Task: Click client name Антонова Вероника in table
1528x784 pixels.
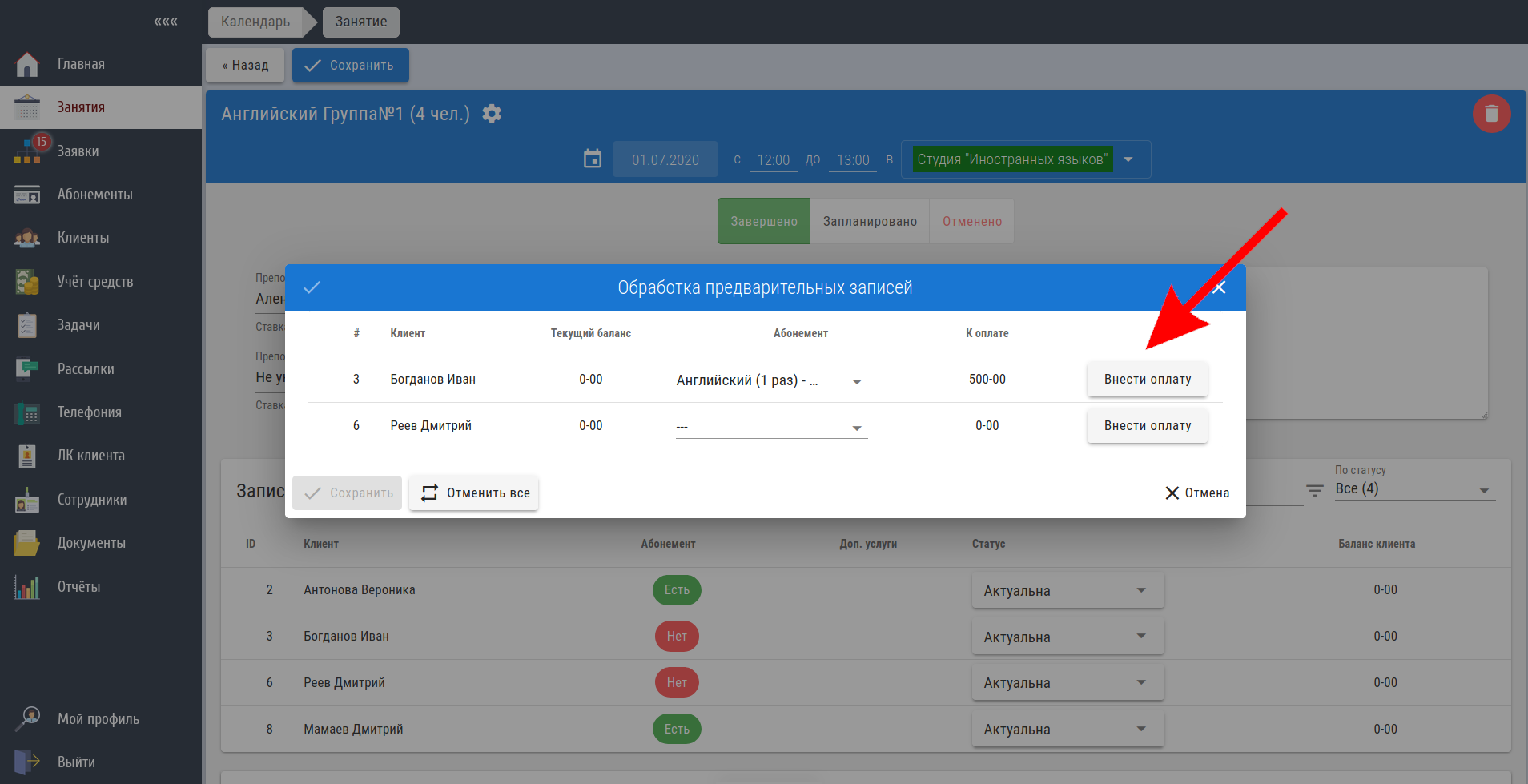Action: [360, 590]
